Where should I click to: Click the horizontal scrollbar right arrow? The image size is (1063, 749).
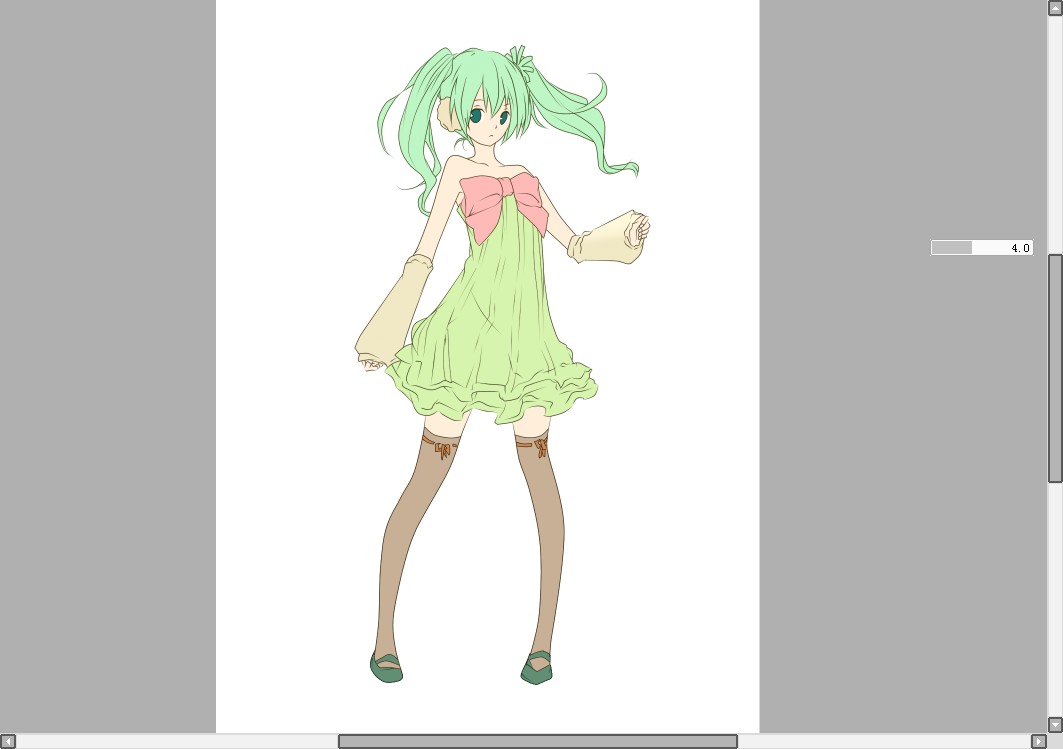click(x=1039, y=742)
